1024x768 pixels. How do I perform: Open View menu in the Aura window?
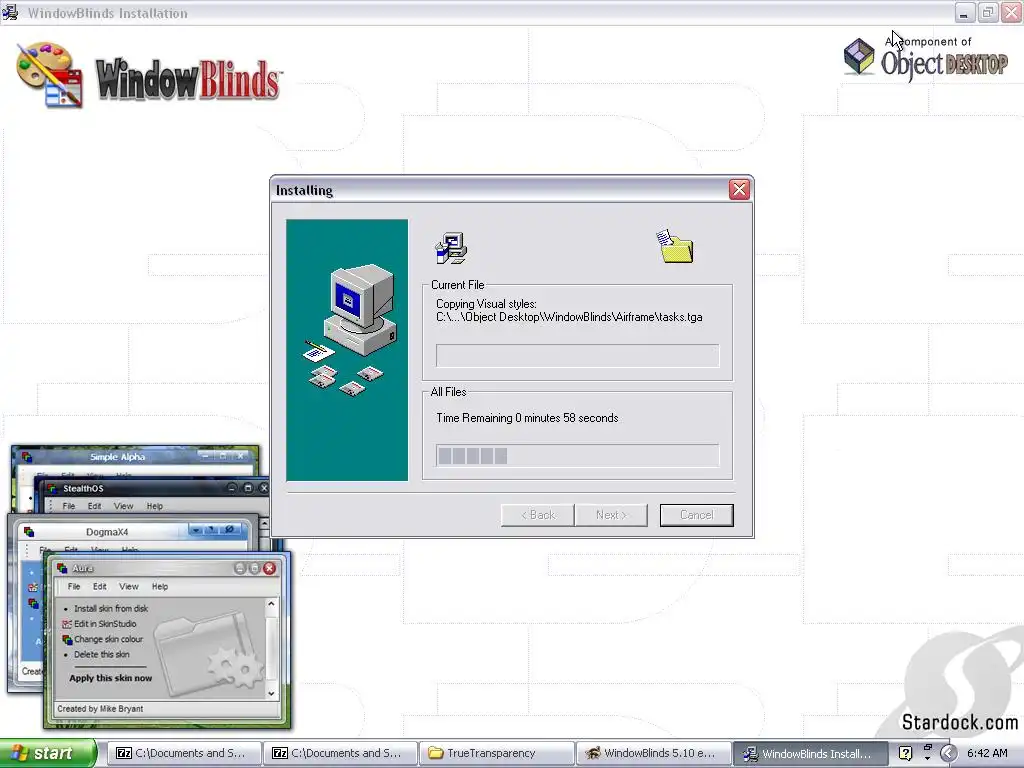click(x=129, y=586)
